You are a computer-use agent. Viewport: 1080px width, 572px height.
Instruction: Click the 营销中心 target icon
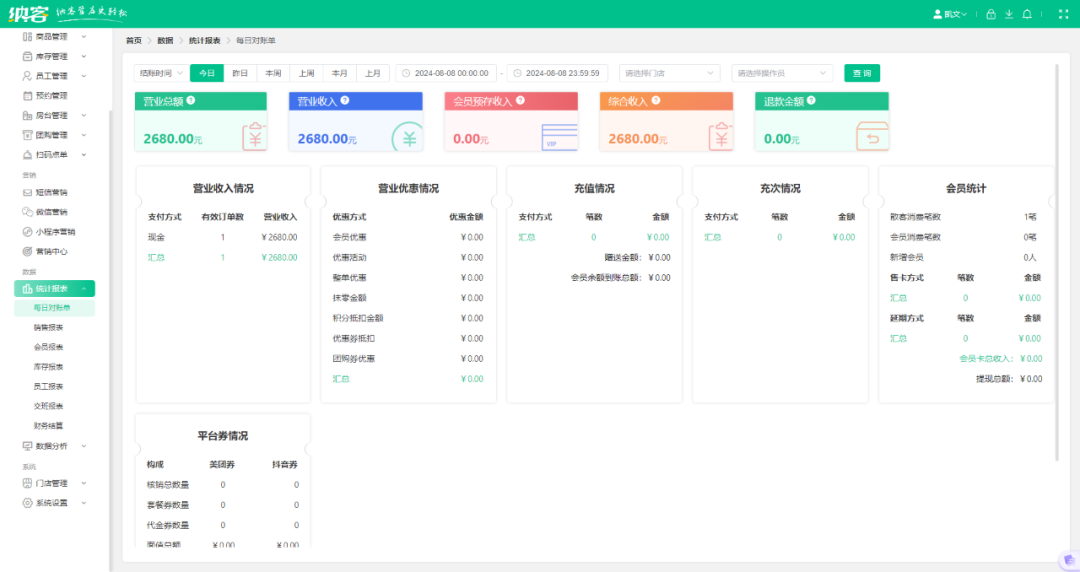pos(27,252)
